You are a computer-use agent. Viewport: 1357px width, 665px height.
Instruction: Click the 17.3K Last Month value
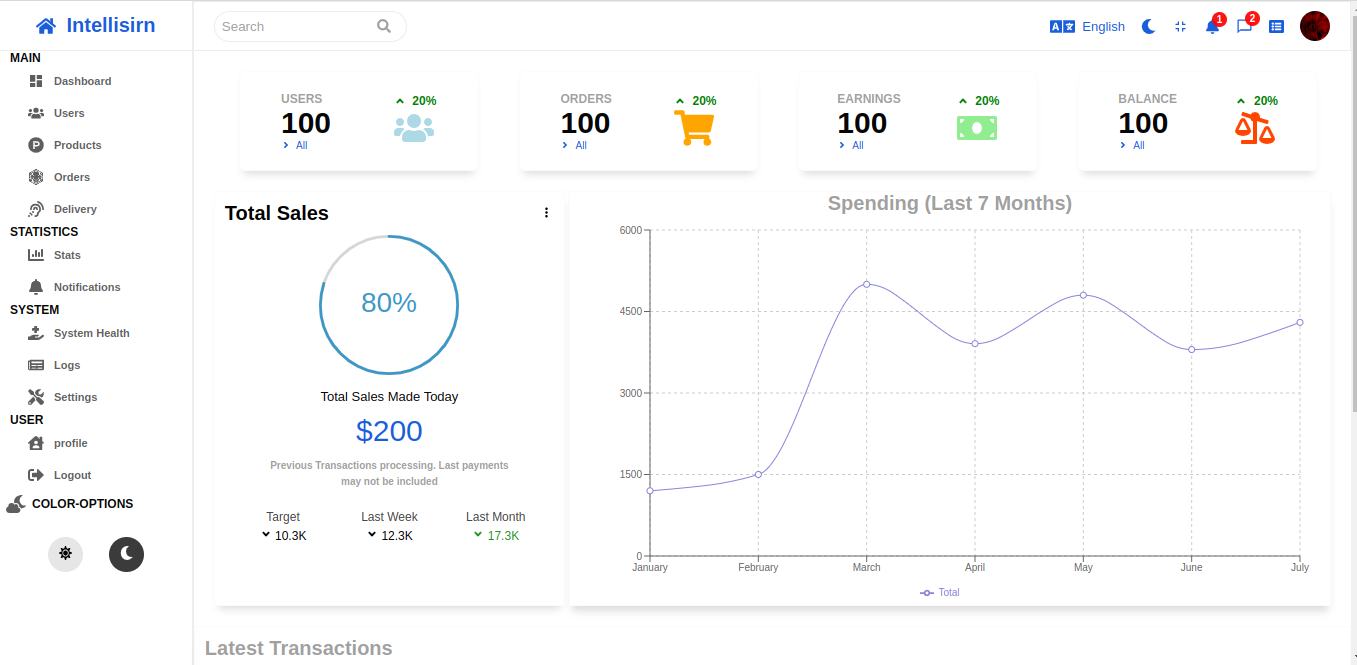tap(503, 535)
